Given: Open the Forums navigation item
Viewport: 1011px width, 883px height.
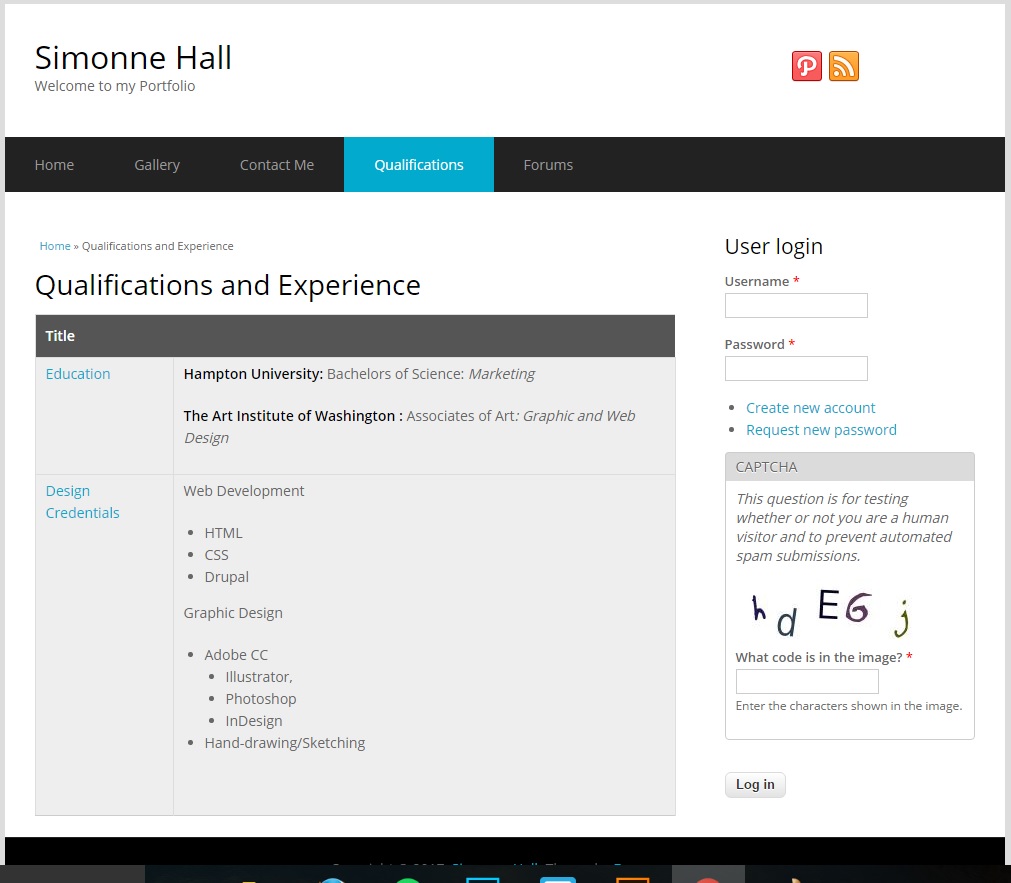Looking at the screenshot, I should point(548,165).
